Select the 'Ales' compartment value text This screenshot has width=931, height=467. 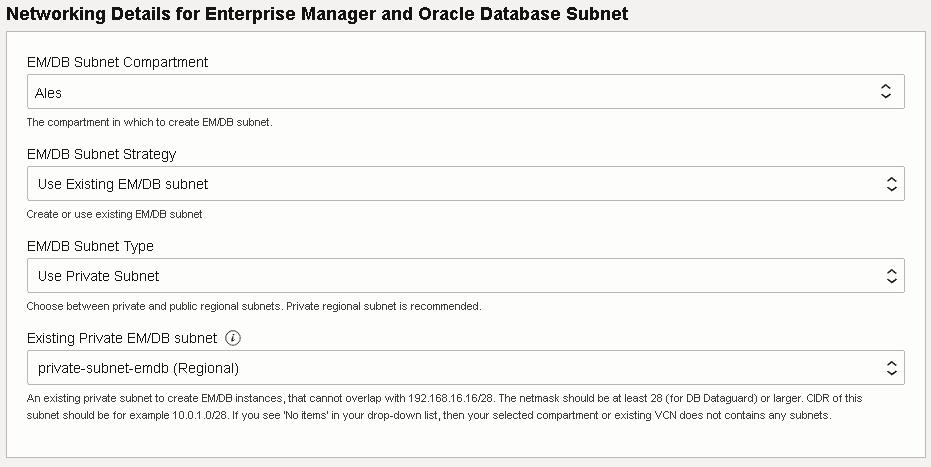click(49, 93)
